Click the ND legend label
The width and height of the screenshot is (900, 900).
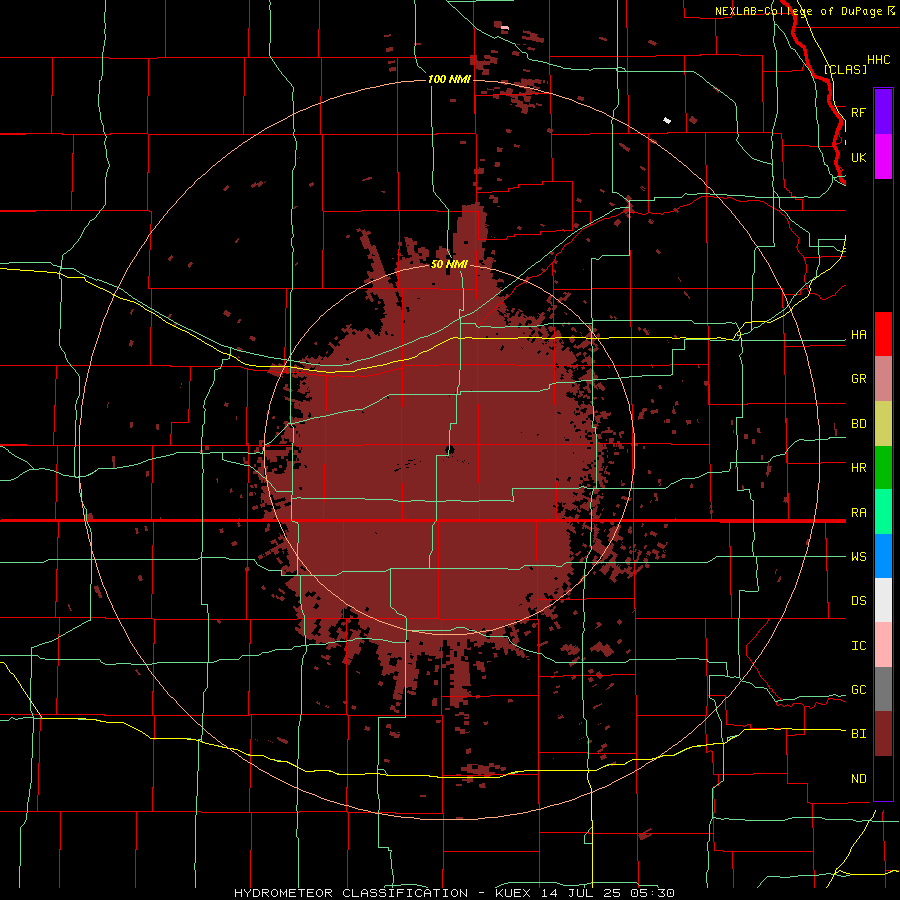pos(859,779)
